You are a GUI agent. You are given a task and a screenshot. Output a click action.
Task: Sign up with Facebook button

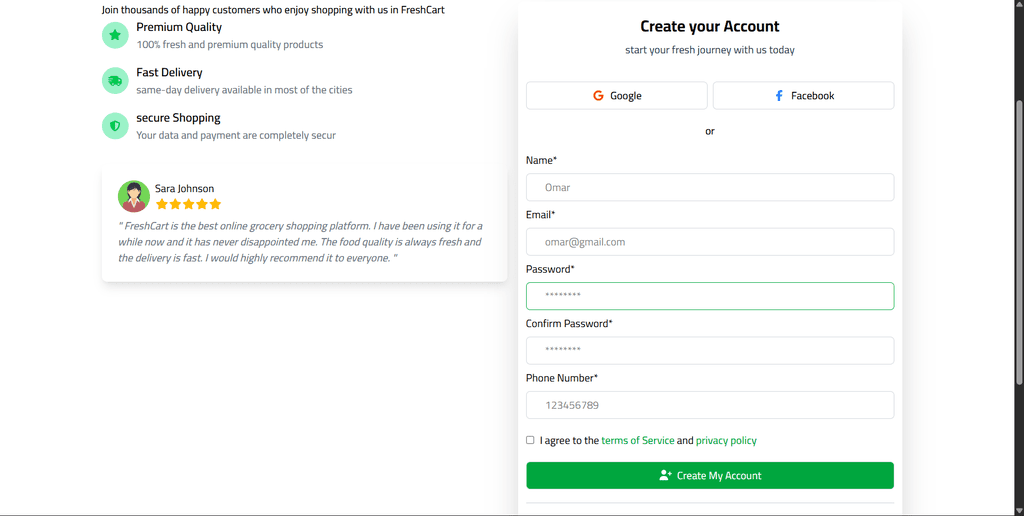click(803, 96)
